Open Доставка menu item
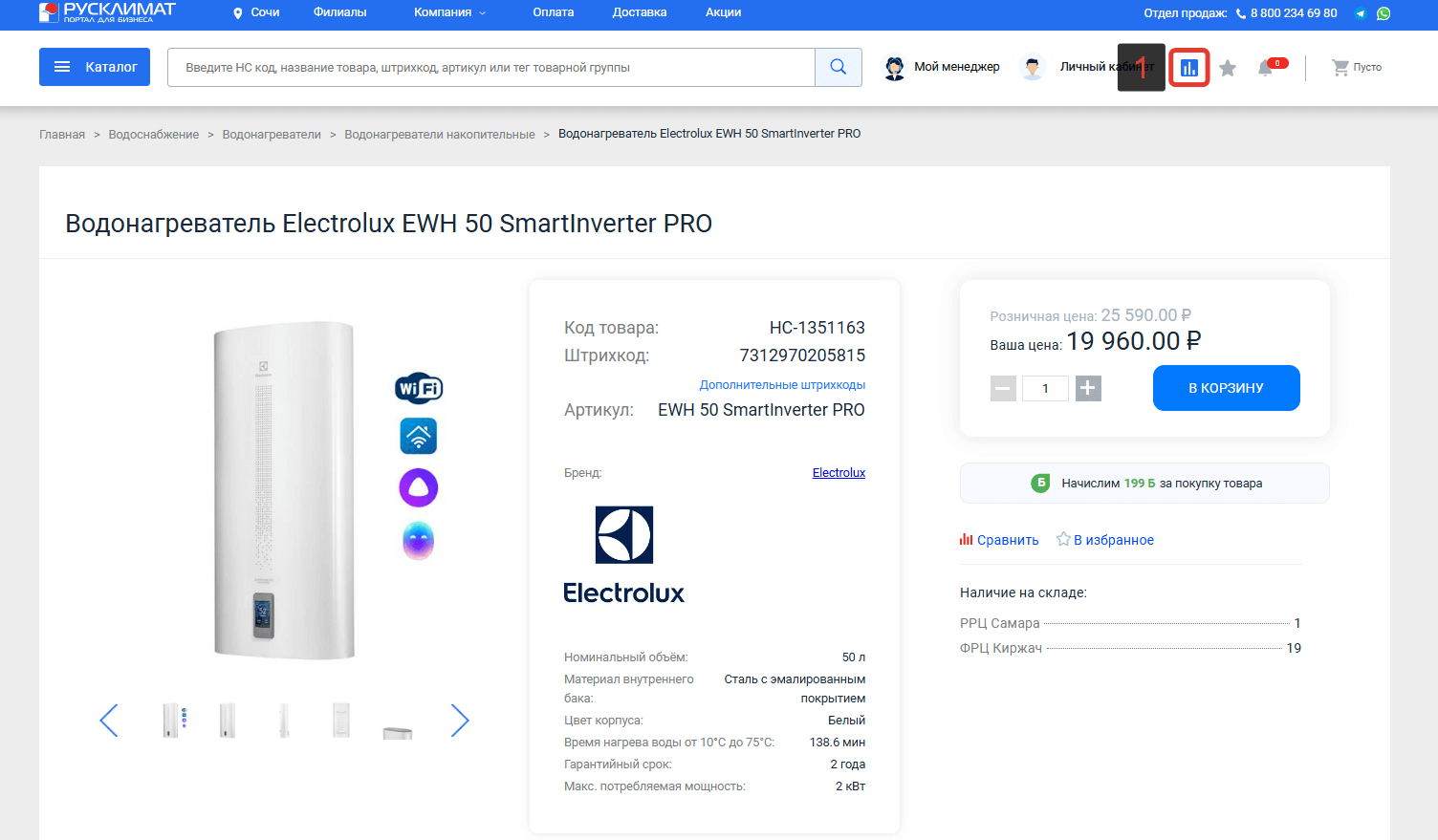 click(640, 12)
